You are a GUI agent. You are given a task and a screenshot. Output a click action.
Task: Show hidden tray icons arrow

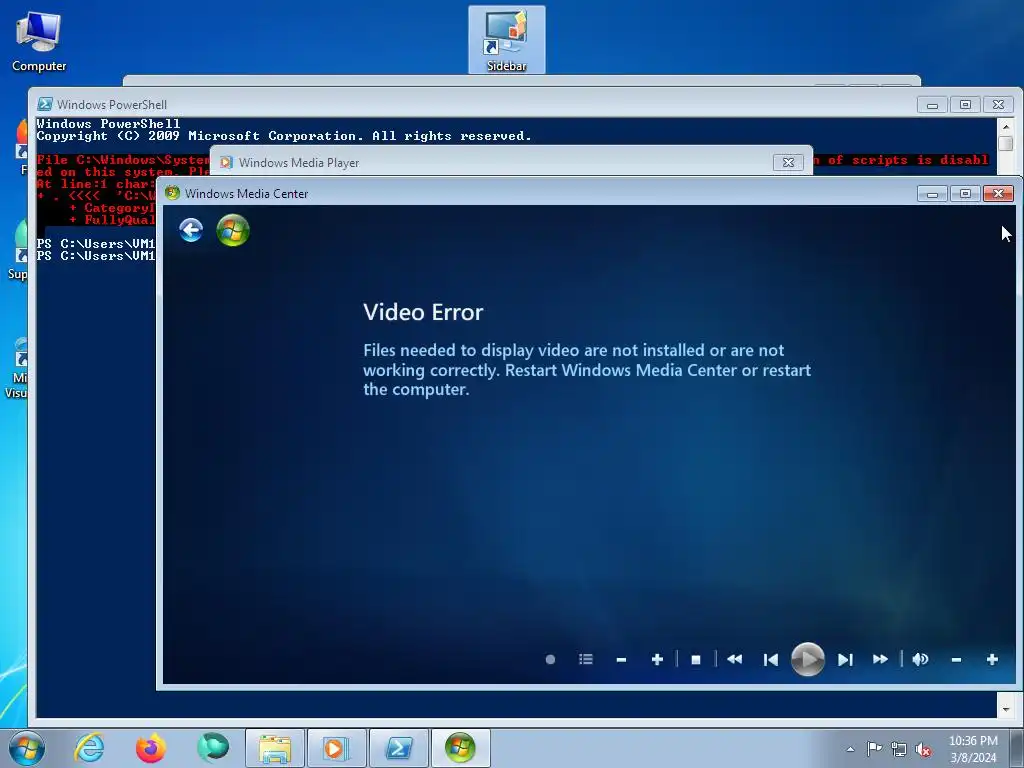850,749
